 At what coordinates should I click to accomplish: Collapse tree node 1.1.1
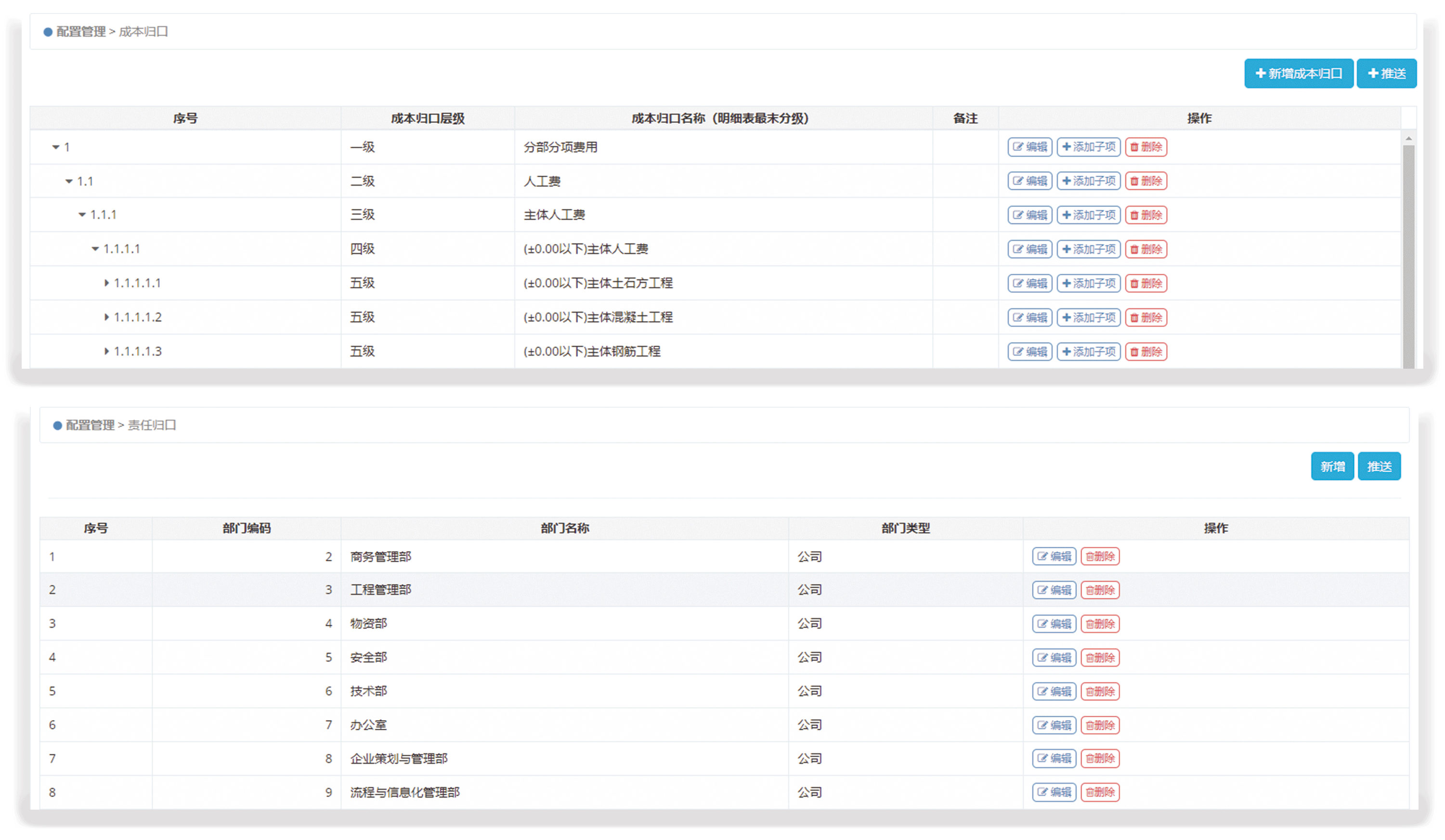[82, 215]
